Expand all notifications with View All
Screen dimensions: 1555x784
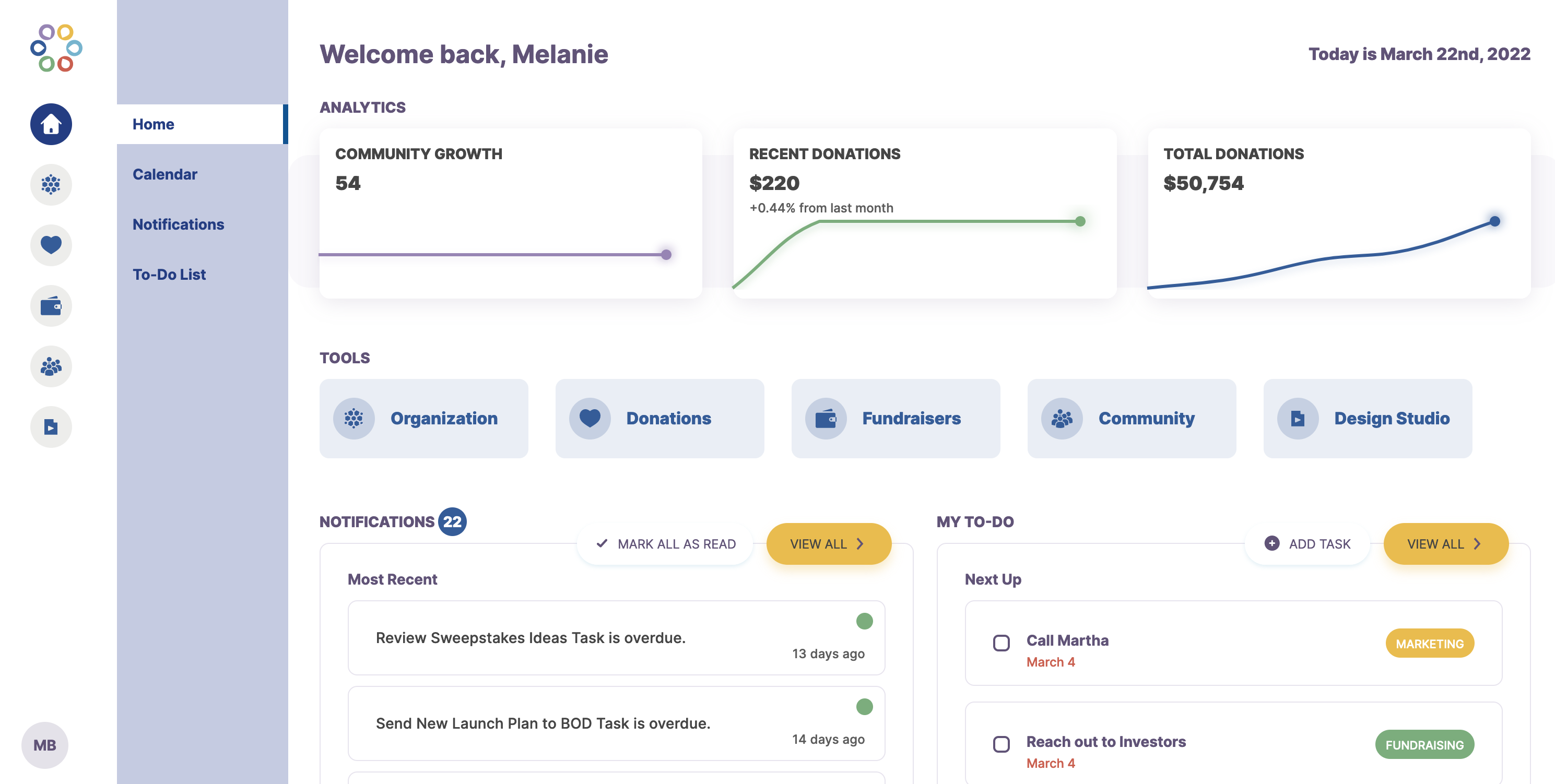828,544
